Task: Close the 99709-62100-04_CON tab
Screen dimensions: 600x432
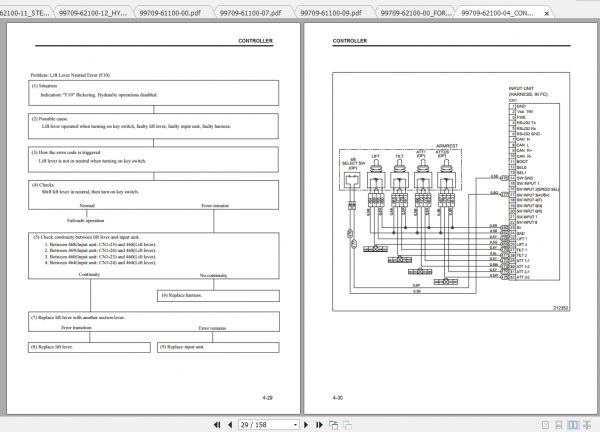Action: 546,13
